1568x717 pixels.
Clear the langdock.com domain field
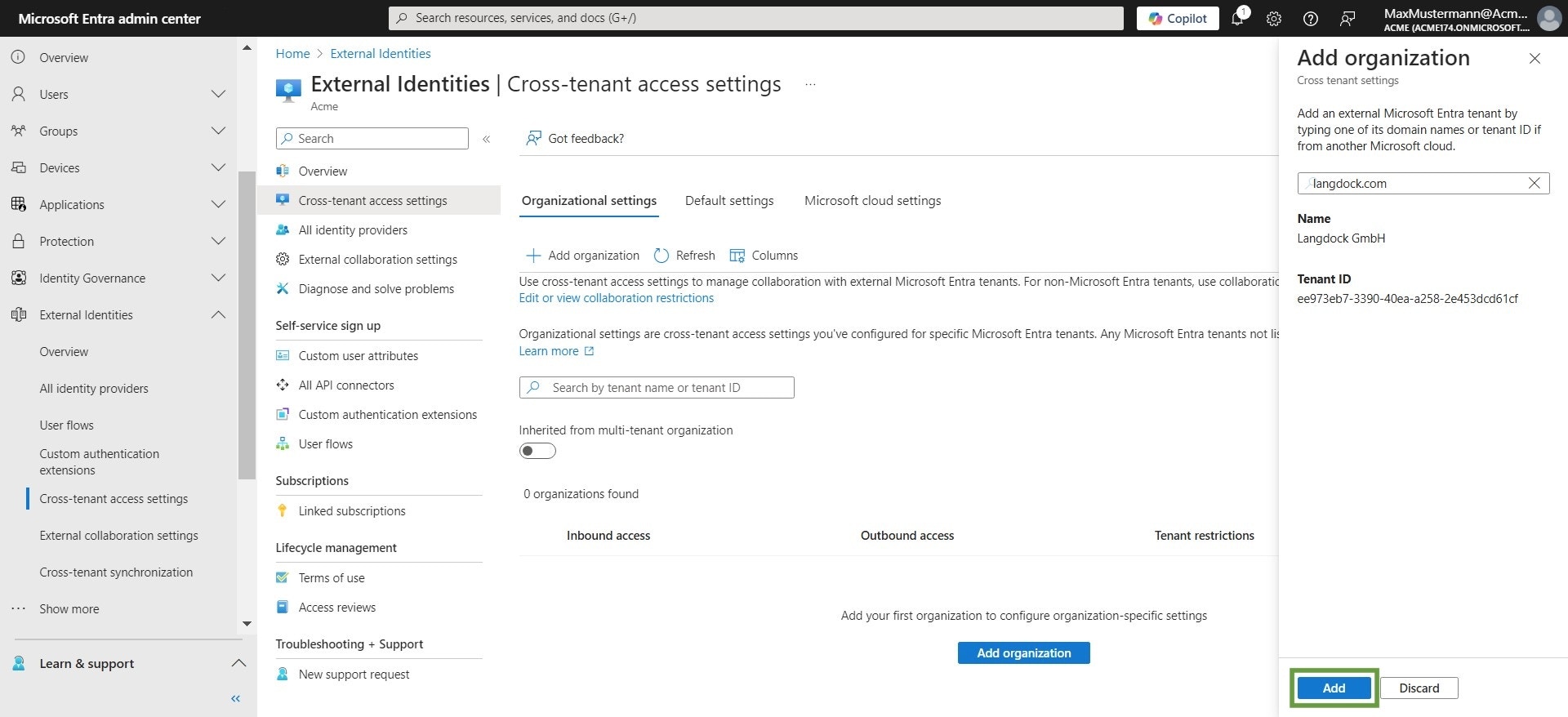[1534, 183]
